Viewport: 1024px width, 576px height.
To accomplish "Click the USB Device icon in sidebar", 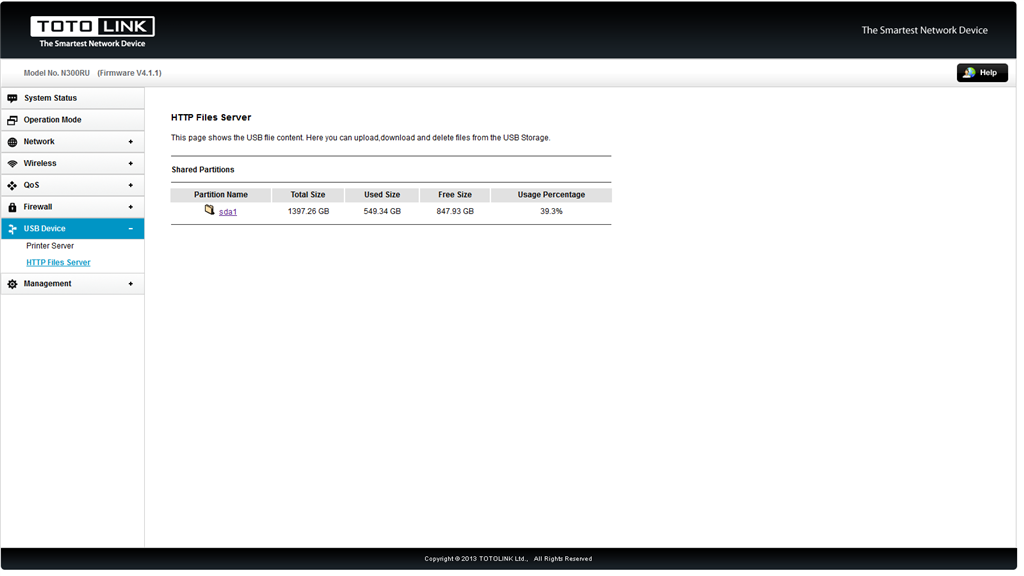I will (12, 229).
